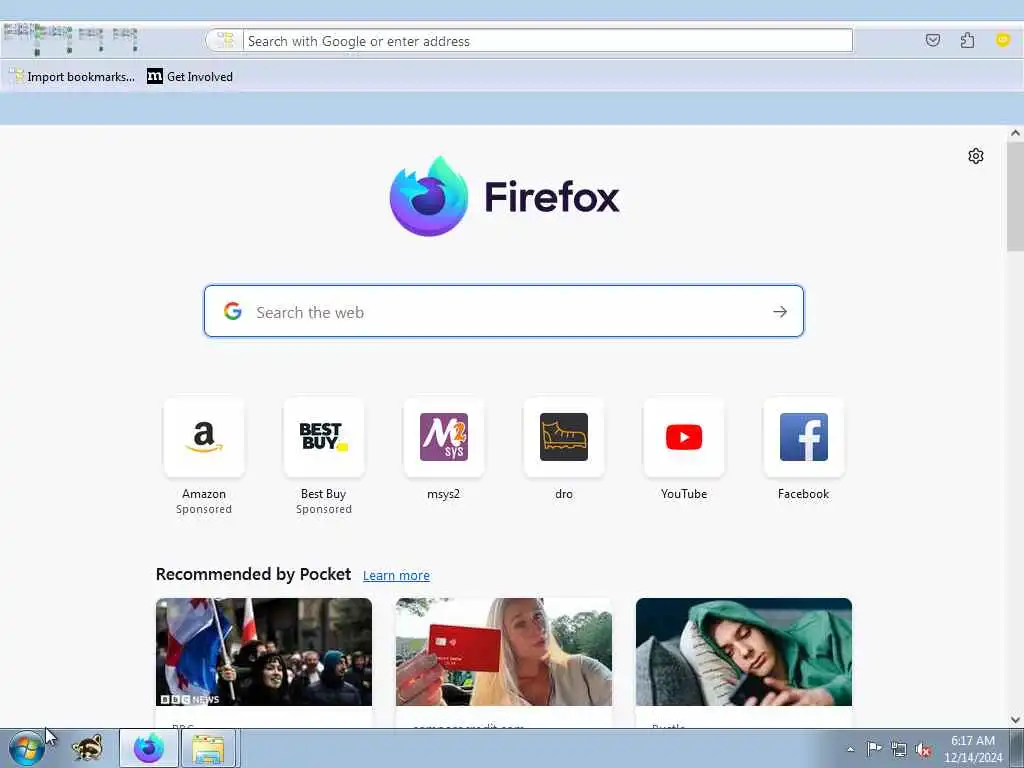This screenshot has width=1024, height=768.
Task: Click into the Search the web field
Action: click(504, 312)
